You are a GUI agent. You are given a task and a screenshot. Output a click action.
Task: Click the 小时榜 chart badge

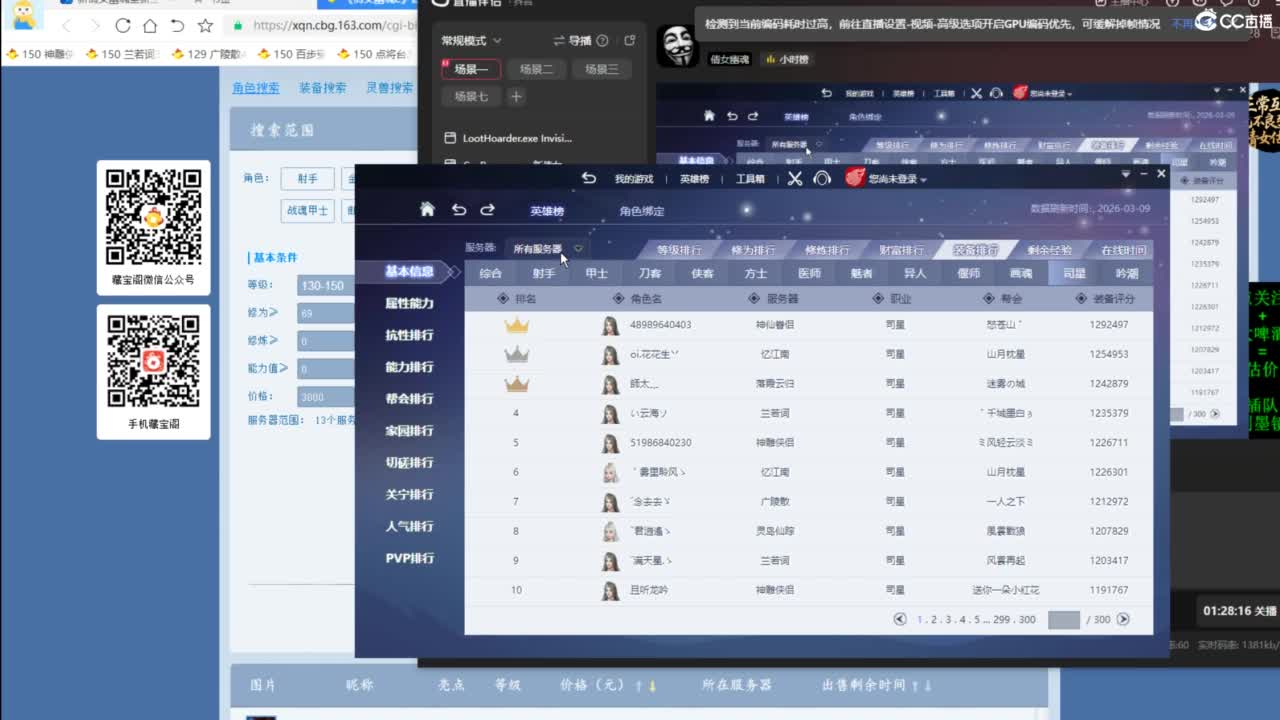[787, 59]
